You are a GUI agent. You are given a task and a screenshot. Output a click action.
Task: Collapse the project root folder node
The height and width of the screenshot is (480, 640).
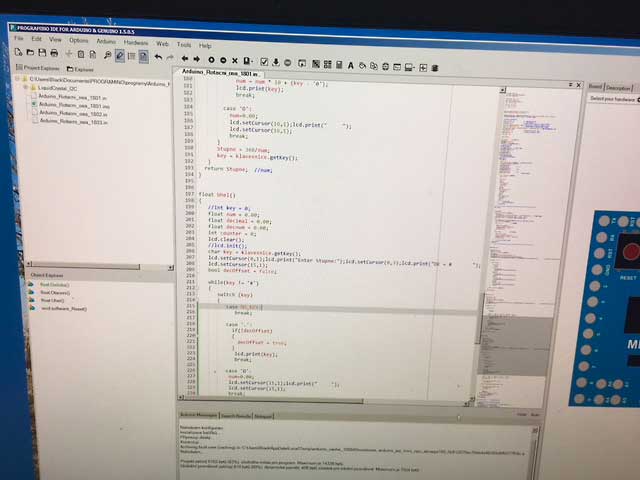point(20,79)
